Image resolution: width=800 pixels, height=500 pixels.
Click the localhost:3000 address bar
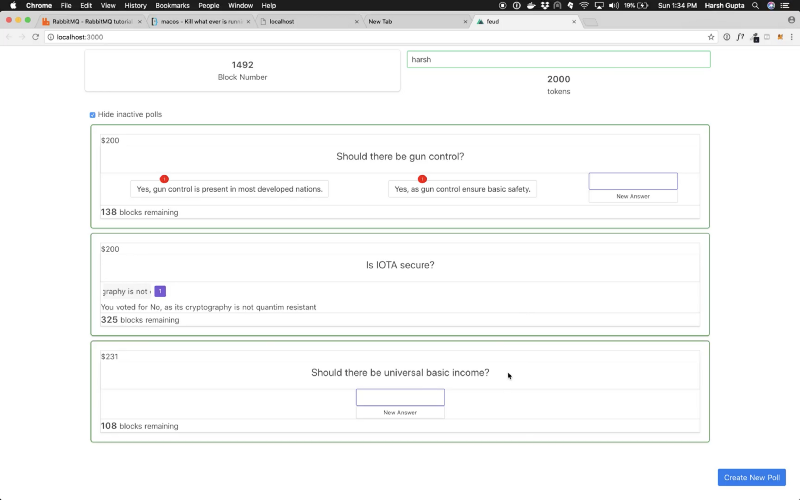coord(380,37)
